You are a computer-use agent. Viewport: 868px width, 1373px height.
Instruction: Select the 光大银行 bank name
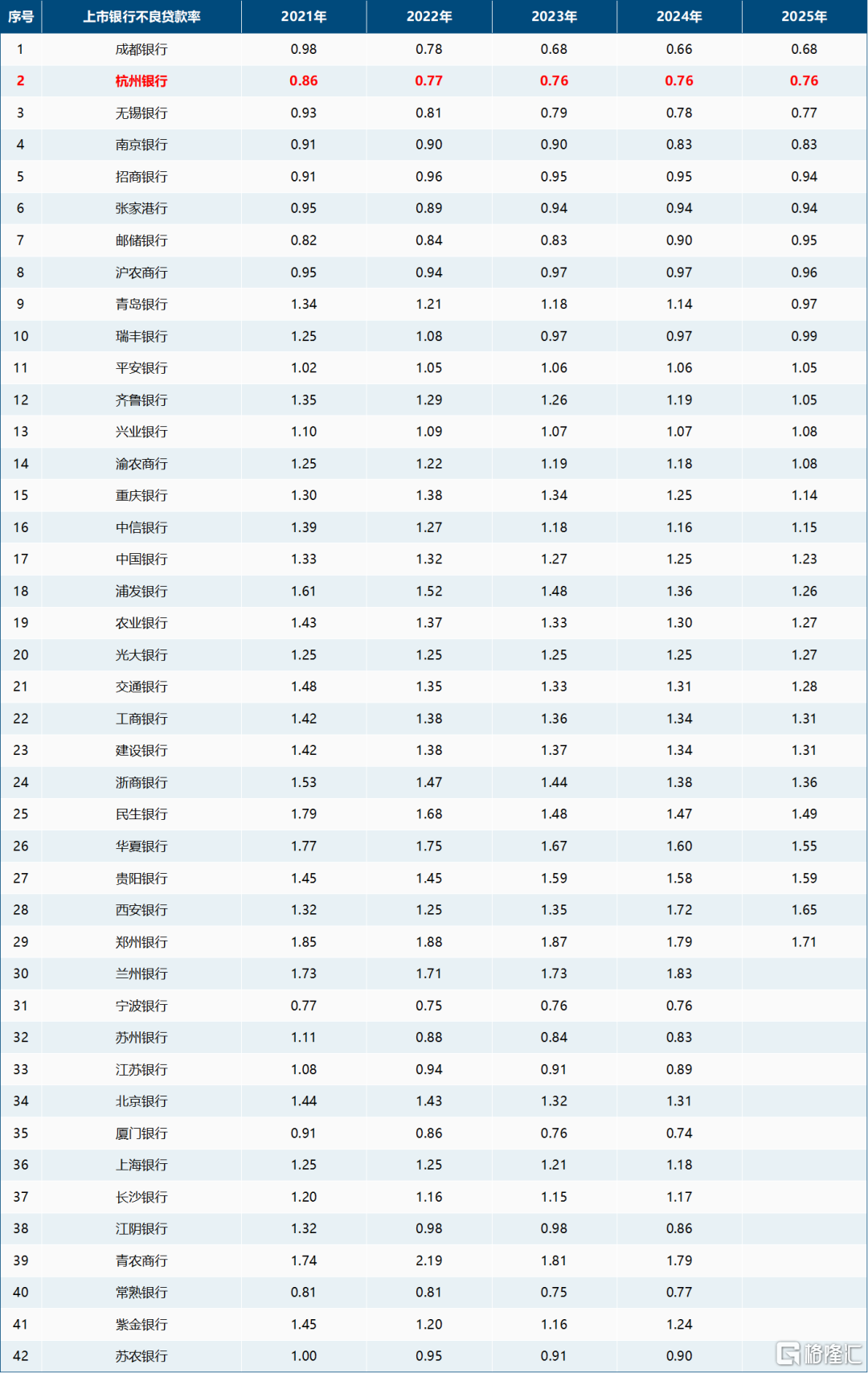pos(141,655)
